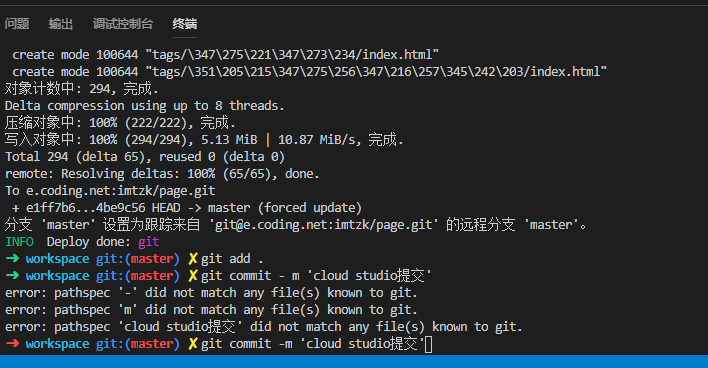Viewport: 708px width, 368px height.
Task: Click the git@e.coding.net:imtzk/page.git remote address
Action: click(323, 225)
